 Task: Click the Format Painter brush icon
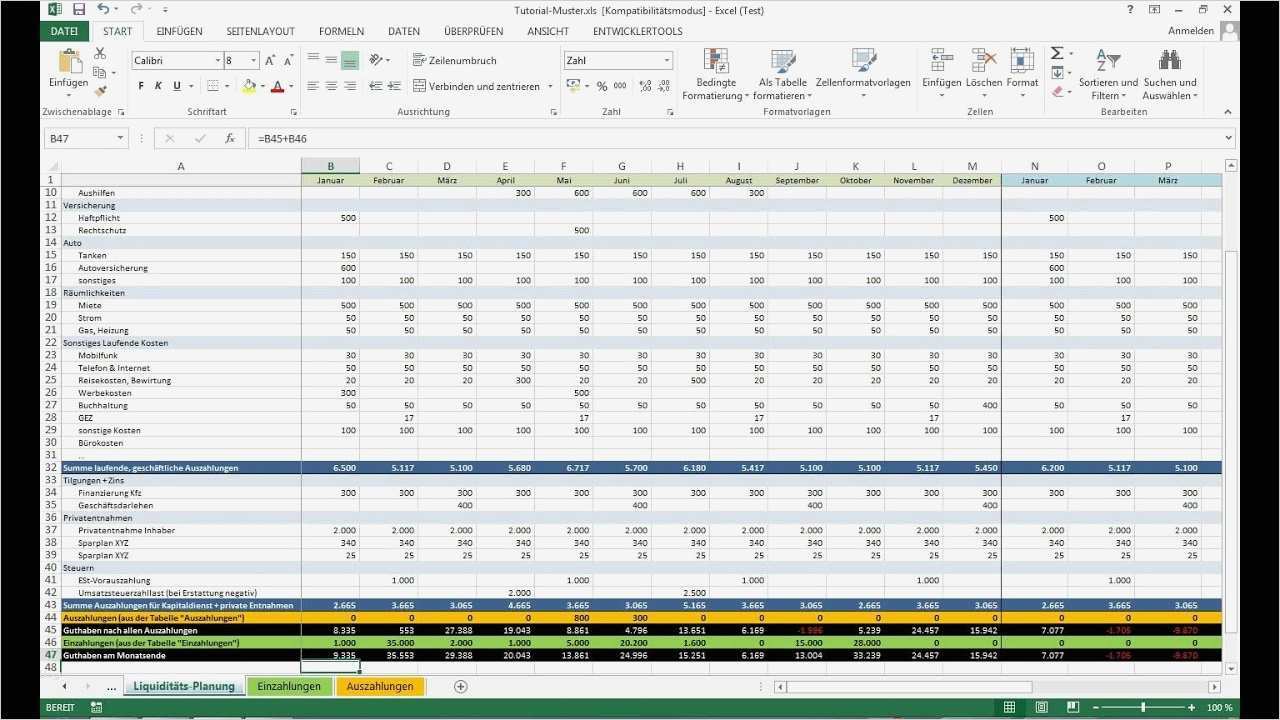coord(100,91)
